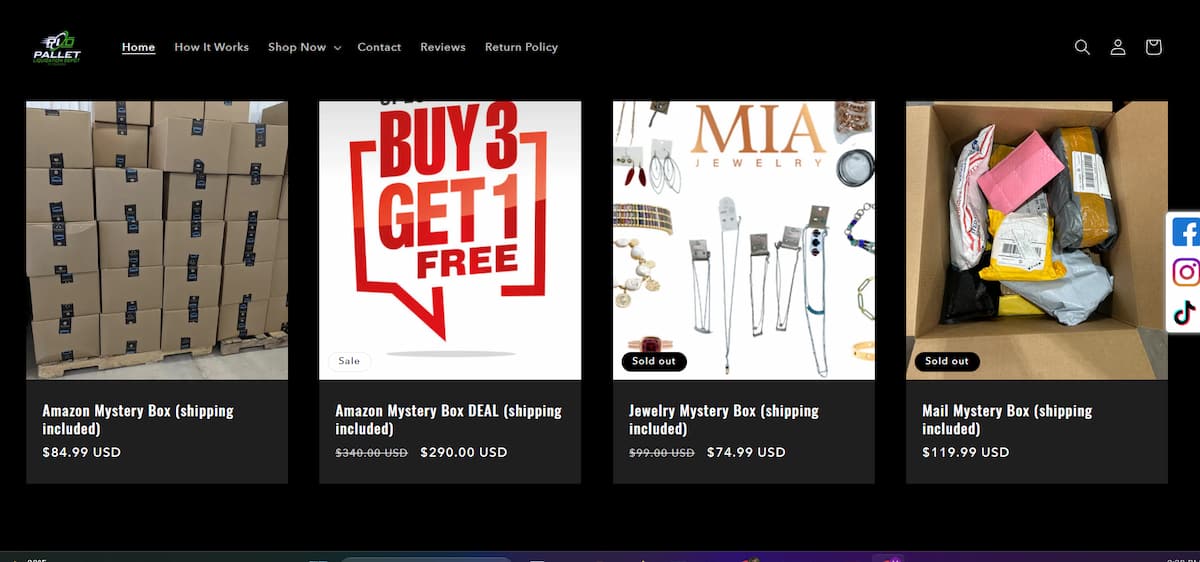This screenshot has width=1200, height=562.
Task: Open Amazon Mystery Box product title link
Action: (x=138, y=419)
